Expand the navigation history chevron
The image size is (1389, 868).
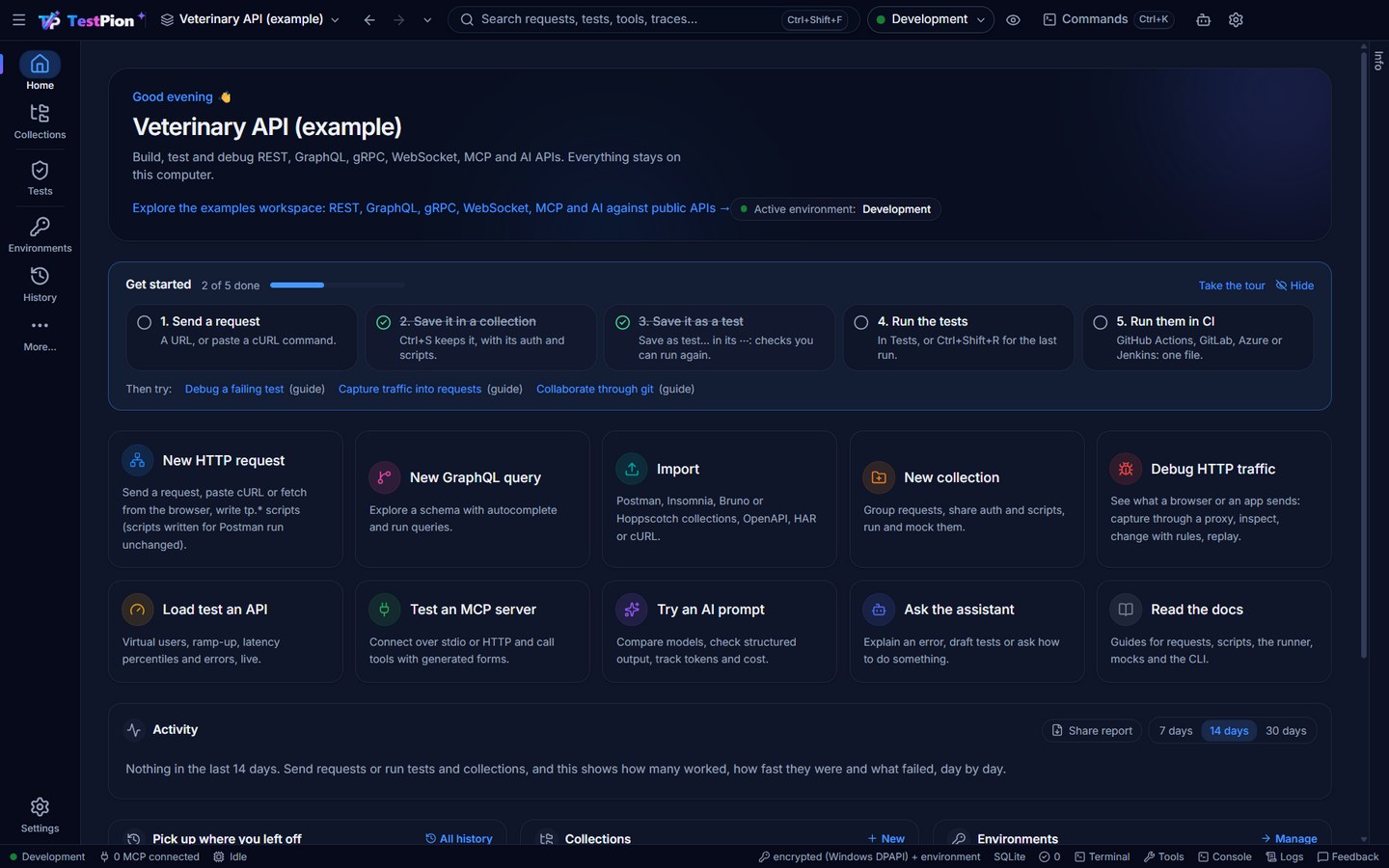427,19
